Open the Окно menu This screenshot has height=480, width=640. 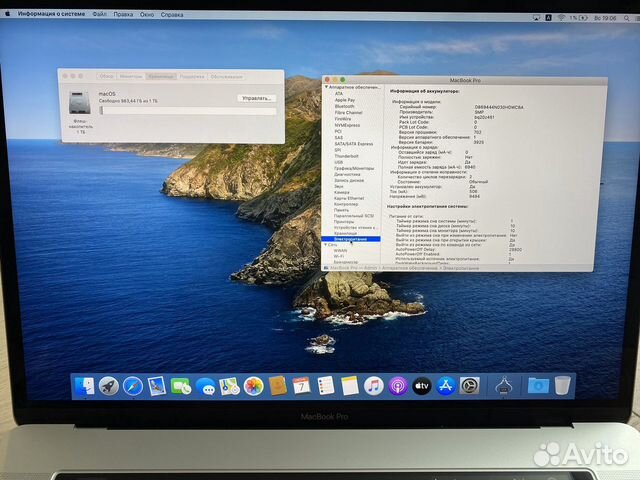point(147,14)
